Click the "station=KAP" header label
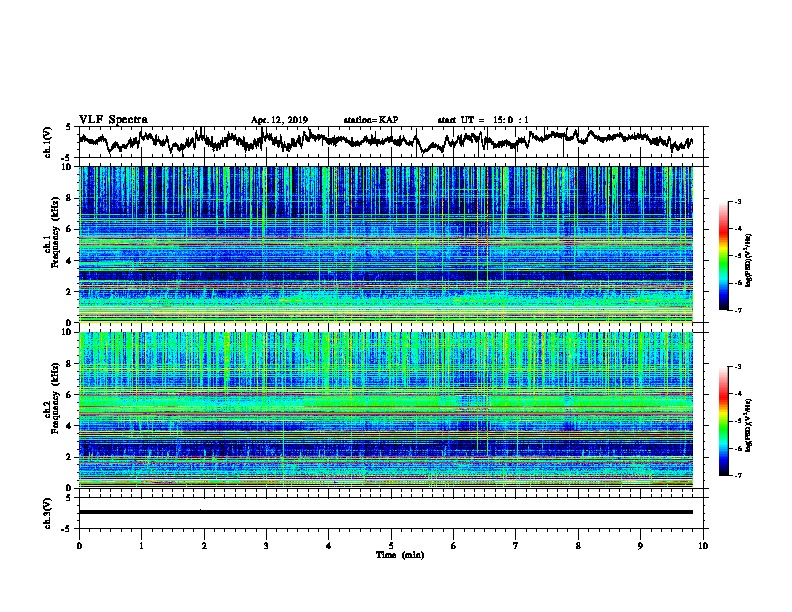792x612 pixels. click(x=371, y=120)
